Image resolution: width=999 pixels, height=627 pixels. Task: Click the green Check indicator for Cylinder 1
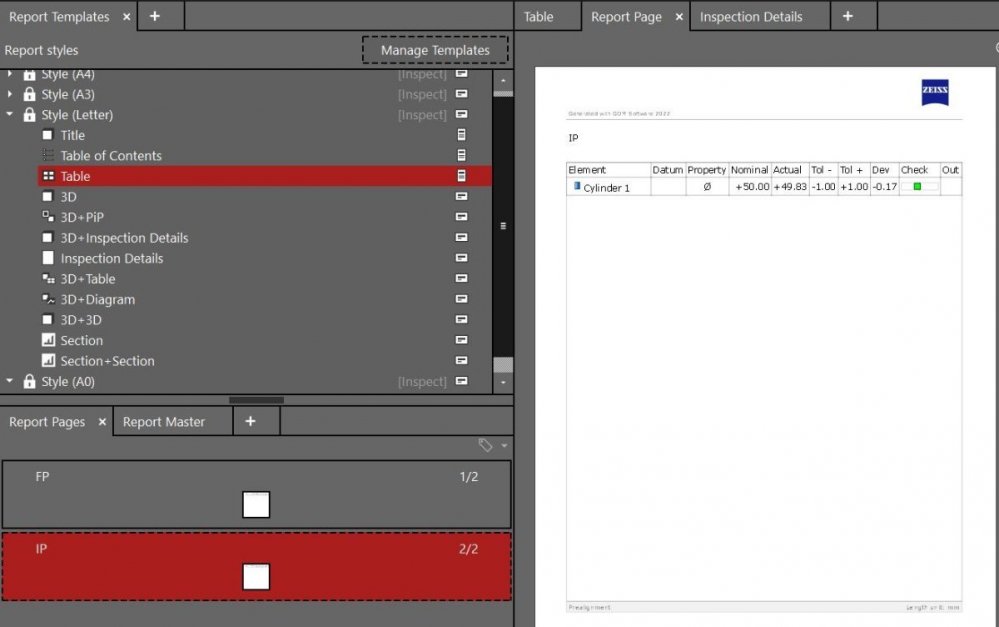pos(917,187)
